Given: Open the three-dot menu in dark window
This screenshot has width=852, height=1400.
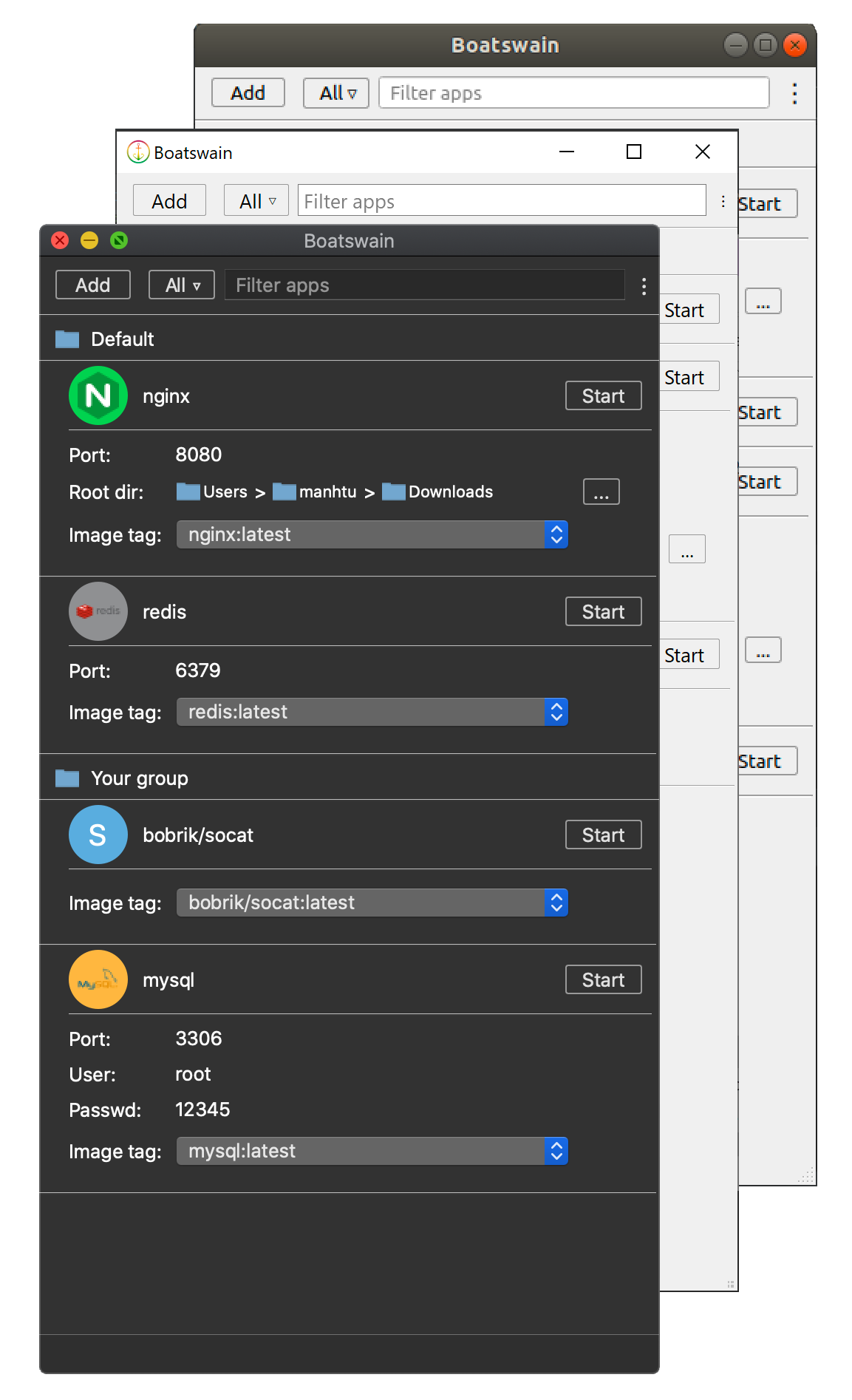Looking at the screenshot, I should [x=644, y=286].
